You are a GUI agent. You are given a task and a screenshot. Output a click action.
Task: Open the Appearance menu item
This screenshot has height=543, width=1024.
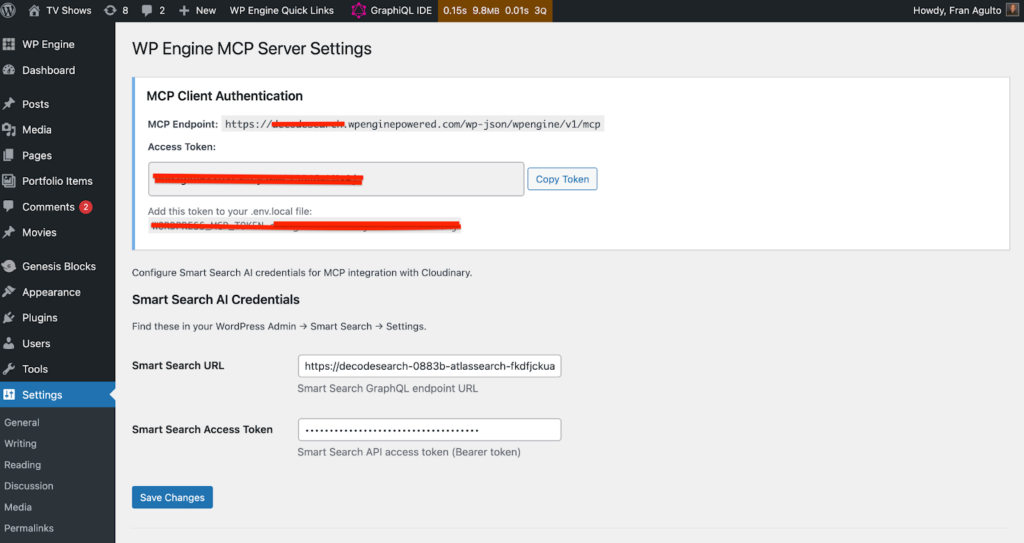(51, 292)
